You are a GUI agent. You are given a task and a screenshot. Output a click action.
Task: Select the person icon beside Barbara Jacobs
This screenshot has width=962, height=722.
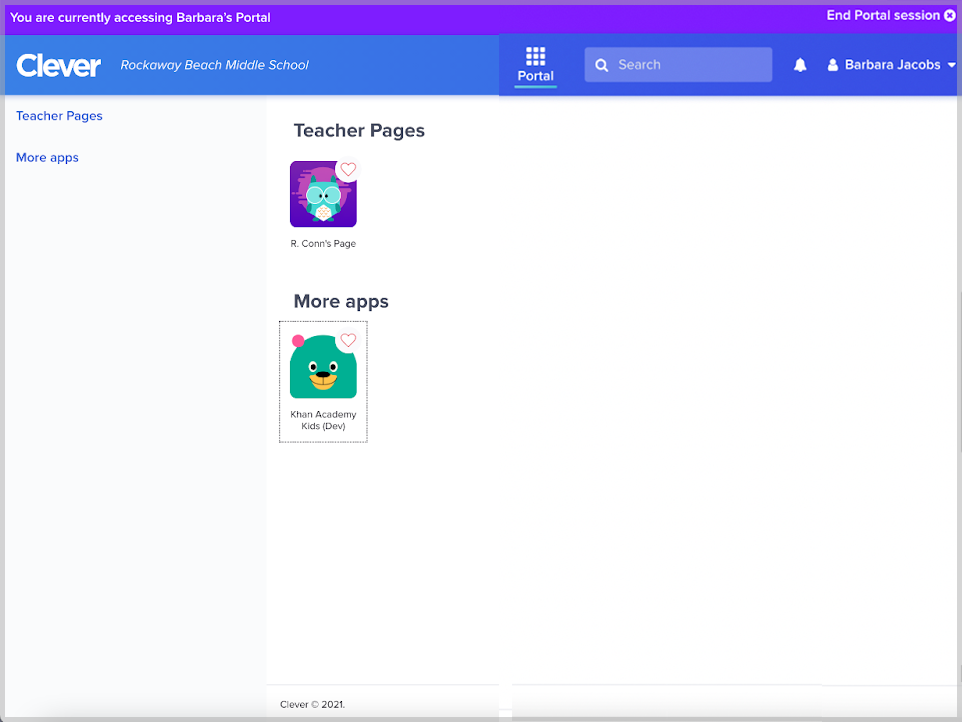[833, 64]
